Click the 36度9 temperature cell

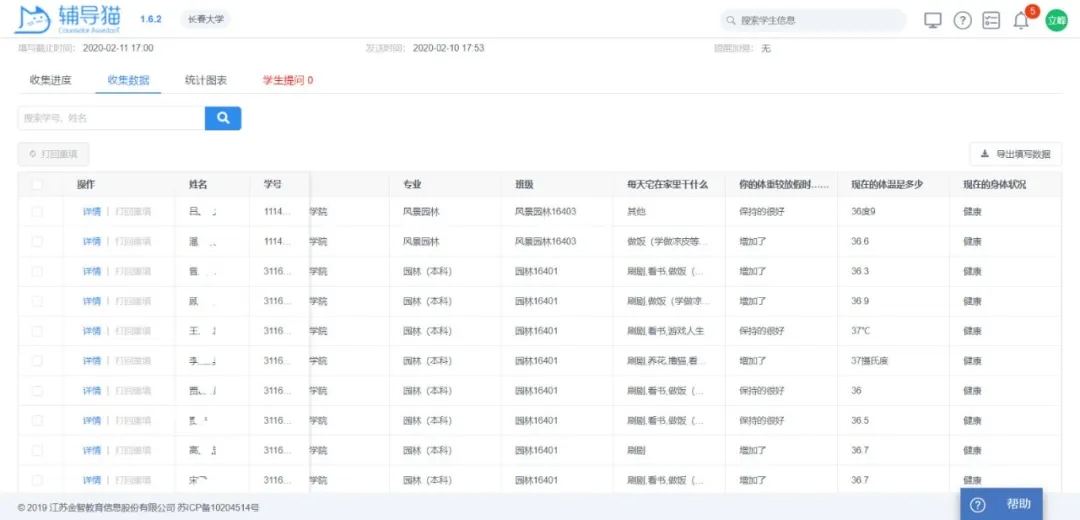click(x=863, y=211)
